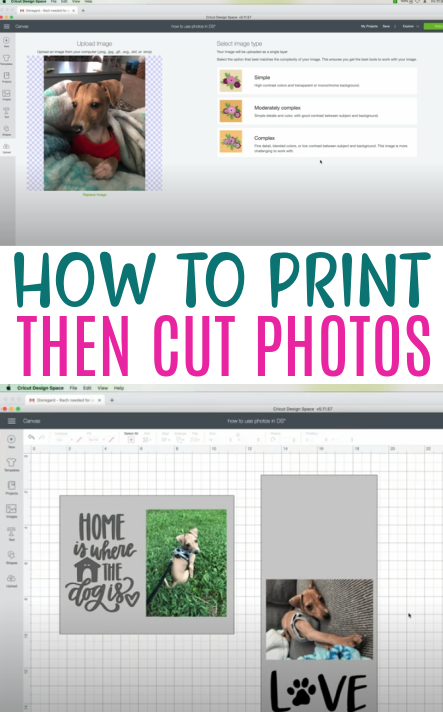Click the Undo arrow above the grid canvas
443x715 pixels.
pos(31,437)
